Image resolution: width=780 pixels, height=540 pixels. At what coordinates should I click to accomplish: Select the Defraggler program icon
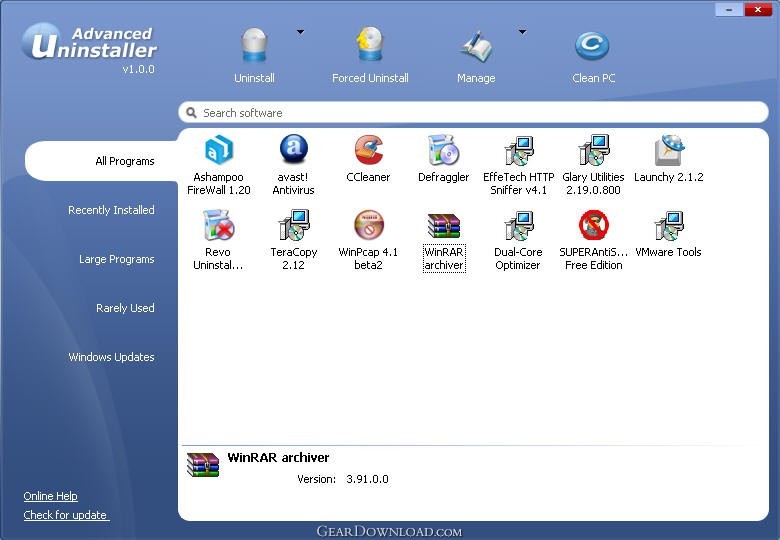tap(443, 150)
